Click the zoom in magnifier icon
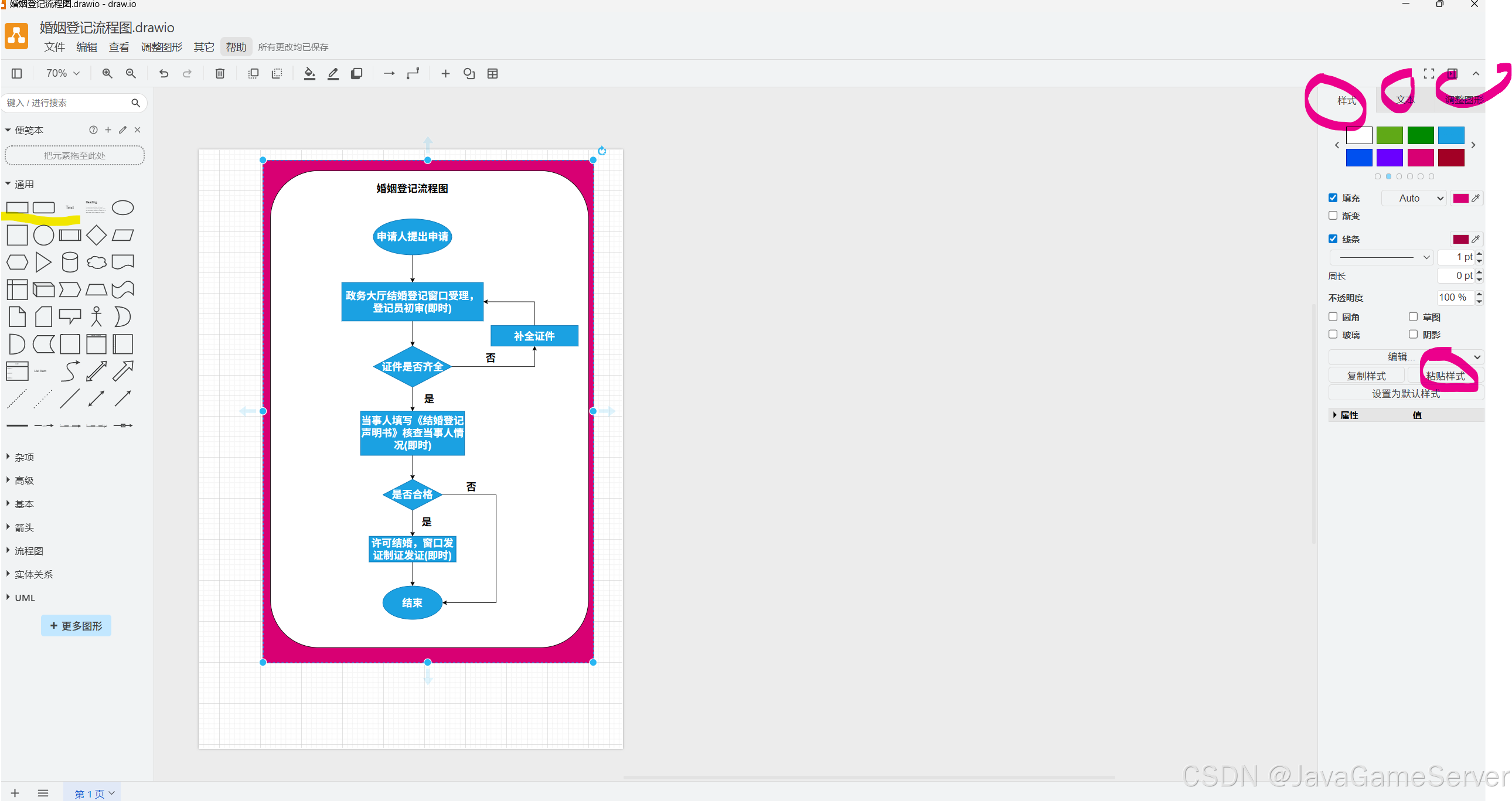The height and width of the screenshot is (801, 1512). point(107,73)
